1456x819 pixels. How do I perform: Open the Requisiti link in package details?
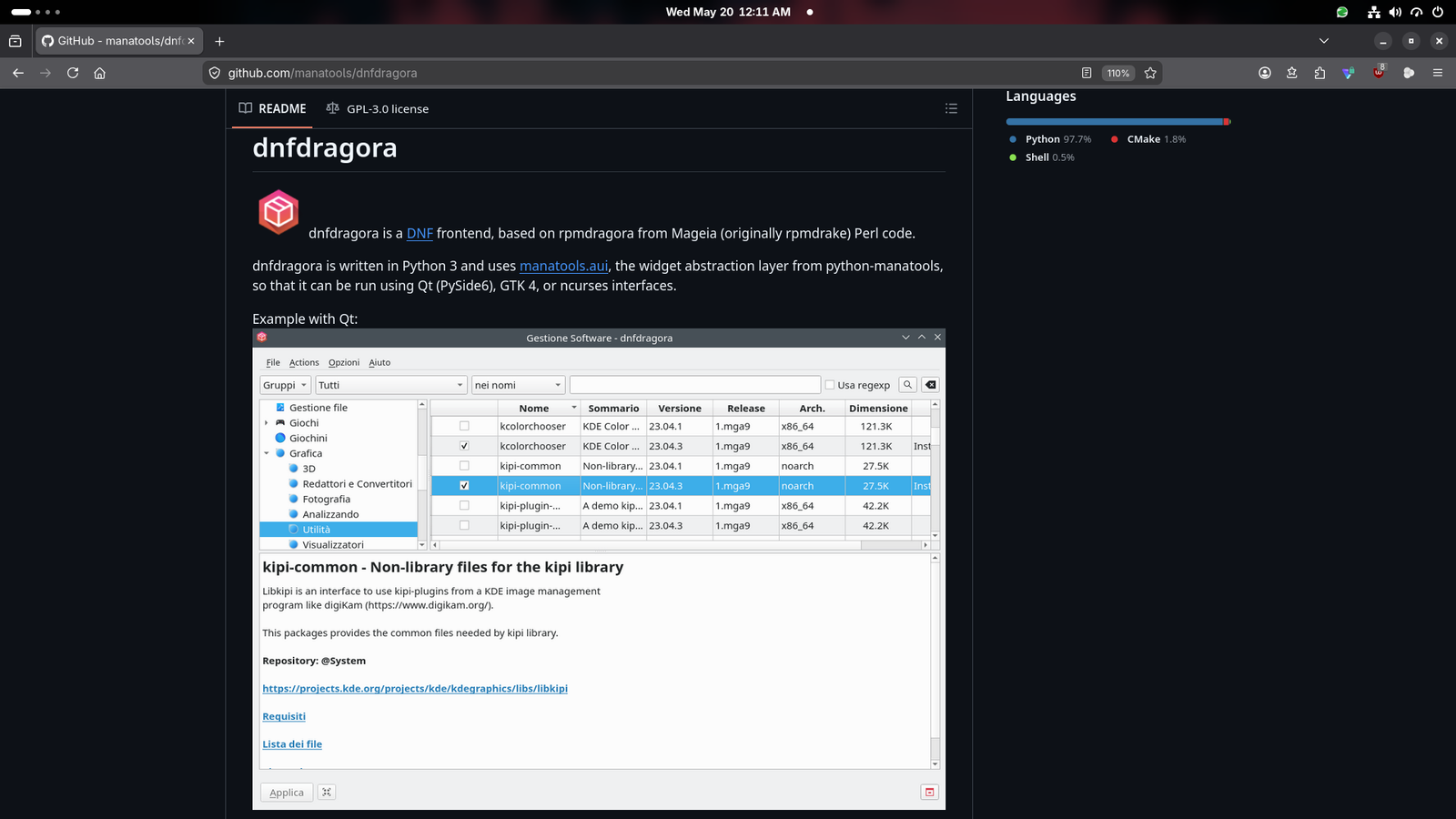point(284,716)
